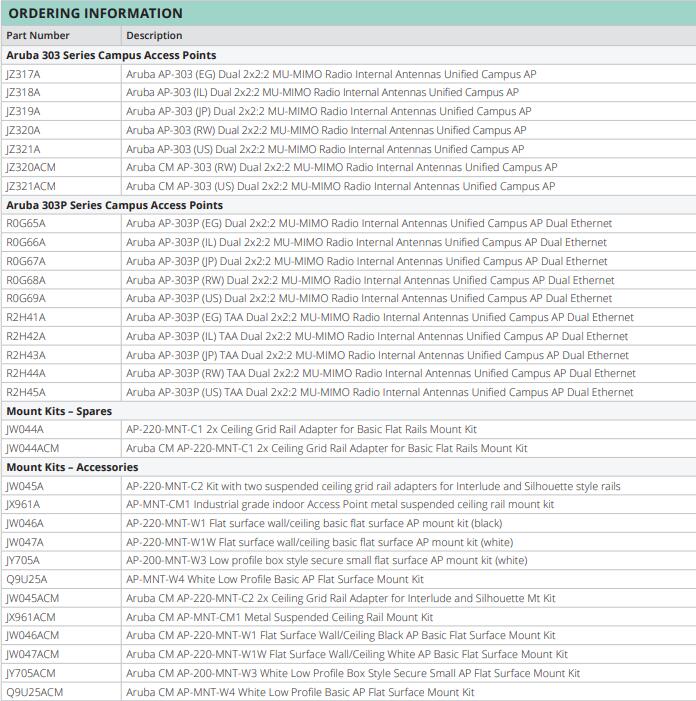Select part number JZ318A
696x701 pixels.
tap(23, 93)
